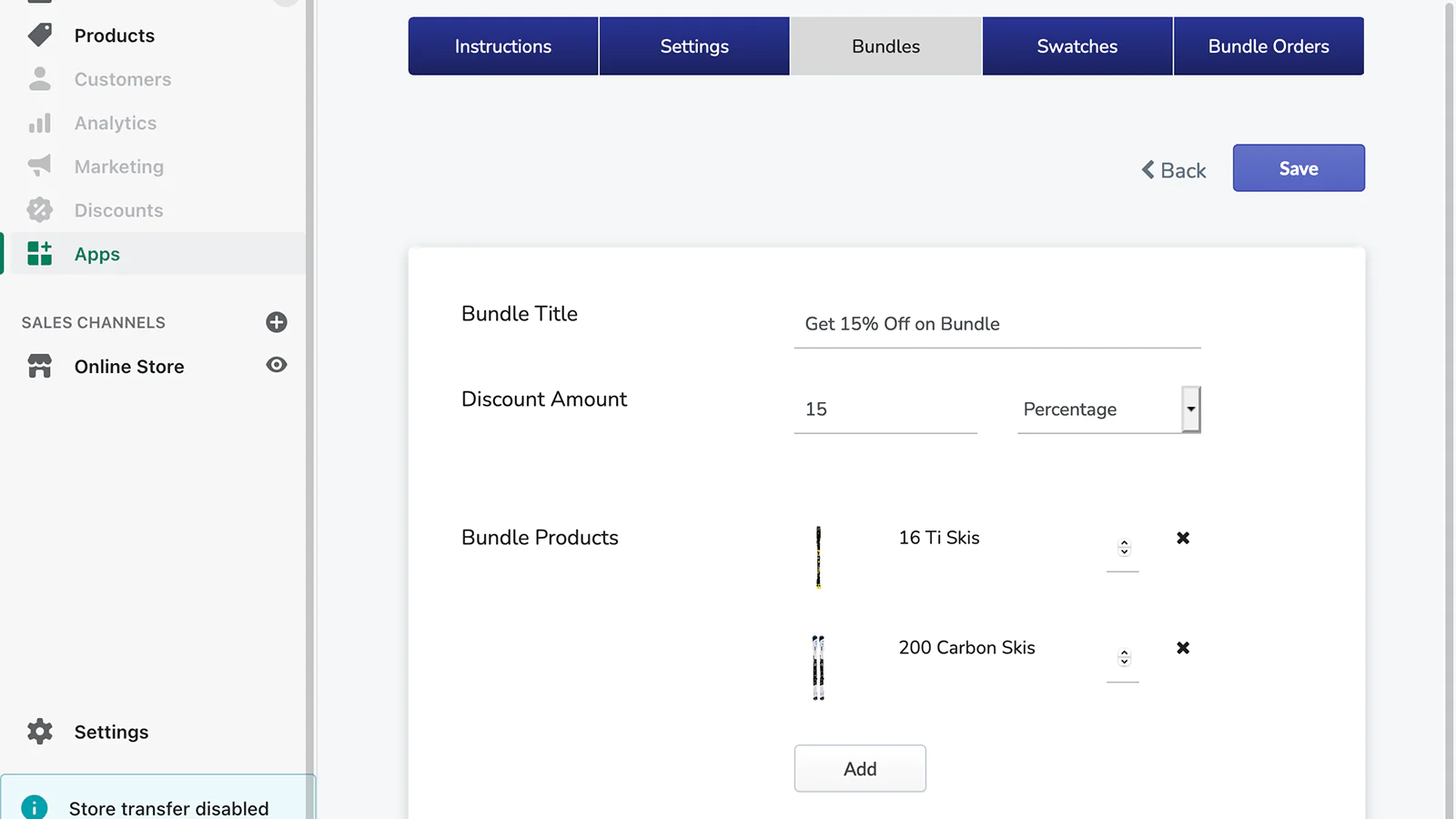The width and height of the screenshot is (1456, 819).
Task: Select the Apps icon in the sidebar
Action: [x=39, y=254]
